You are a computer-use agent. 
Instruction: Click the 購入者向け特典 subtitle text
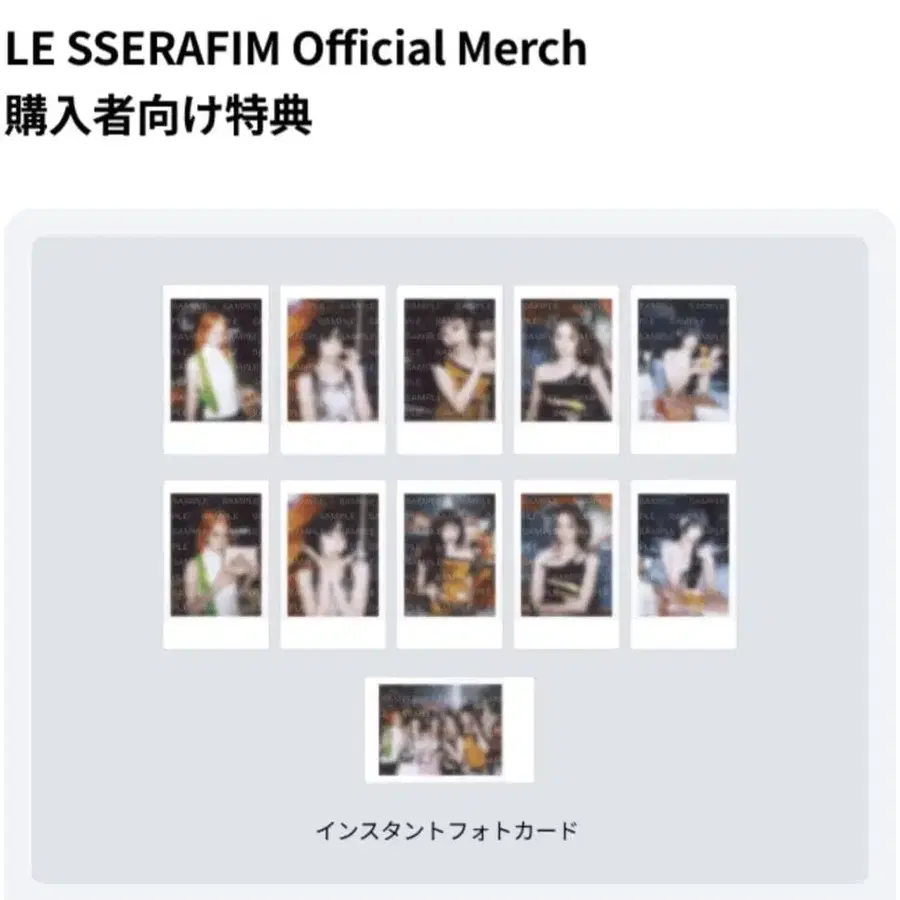[158, 115]
